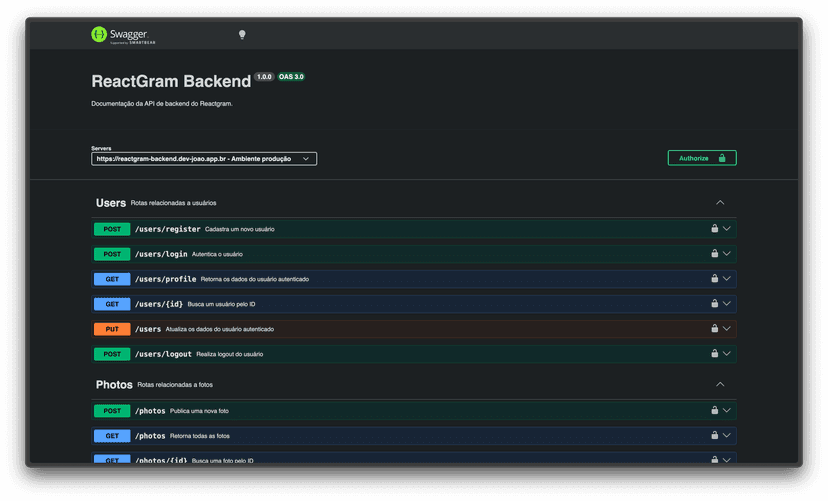Collapse the Users section

[720, 203]
